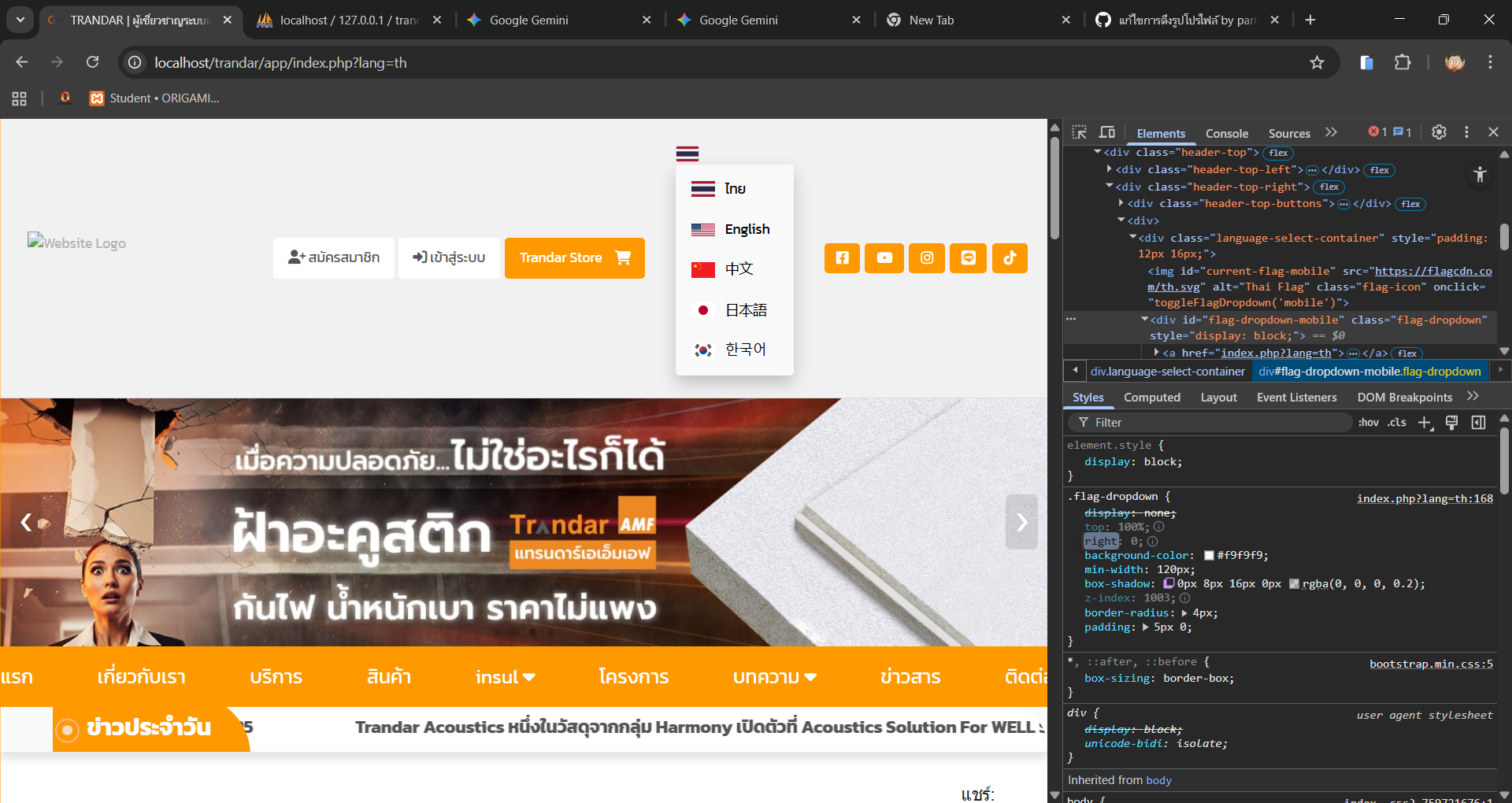Select English from the language dropdown
Screen dimensions: 1512x803
click(747, 229)
